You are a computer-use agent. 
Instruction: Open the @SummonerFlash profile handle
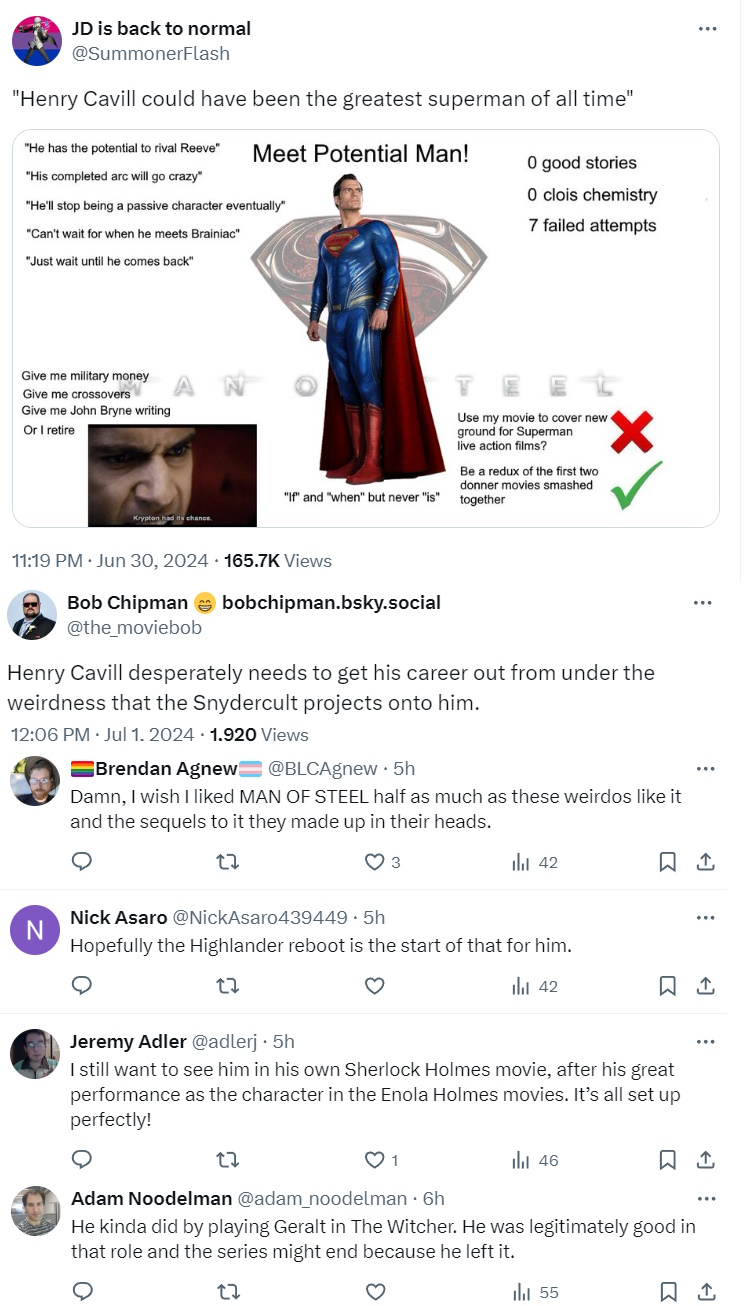pos(151,54)
